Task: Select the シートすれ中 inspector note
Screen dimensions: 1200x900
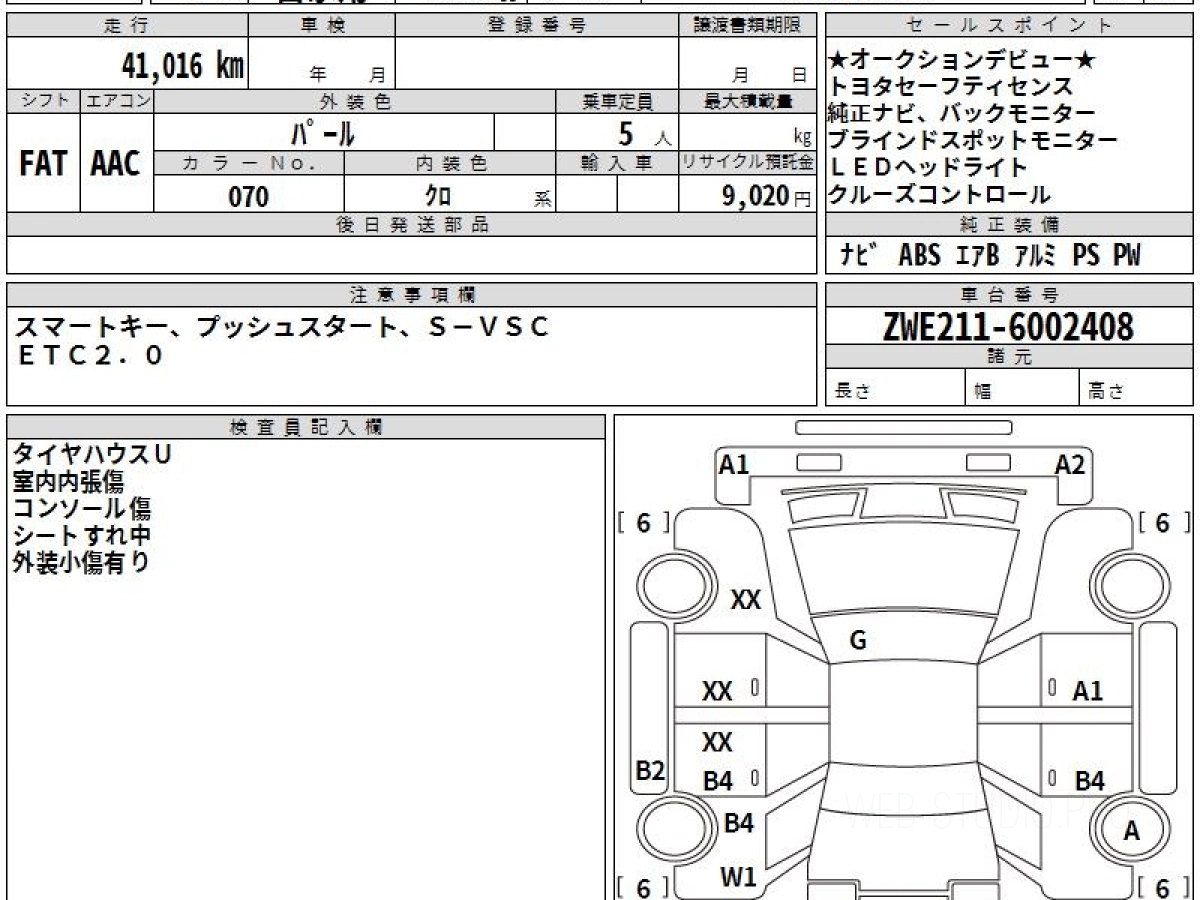Action: click(82, 535)
